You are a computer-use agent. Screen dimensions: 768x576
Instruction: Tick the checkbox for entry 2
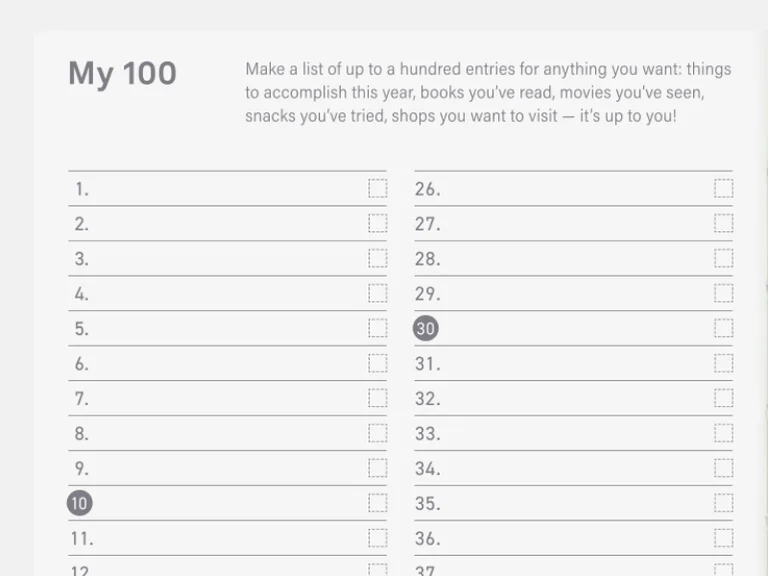coord(378,223)
